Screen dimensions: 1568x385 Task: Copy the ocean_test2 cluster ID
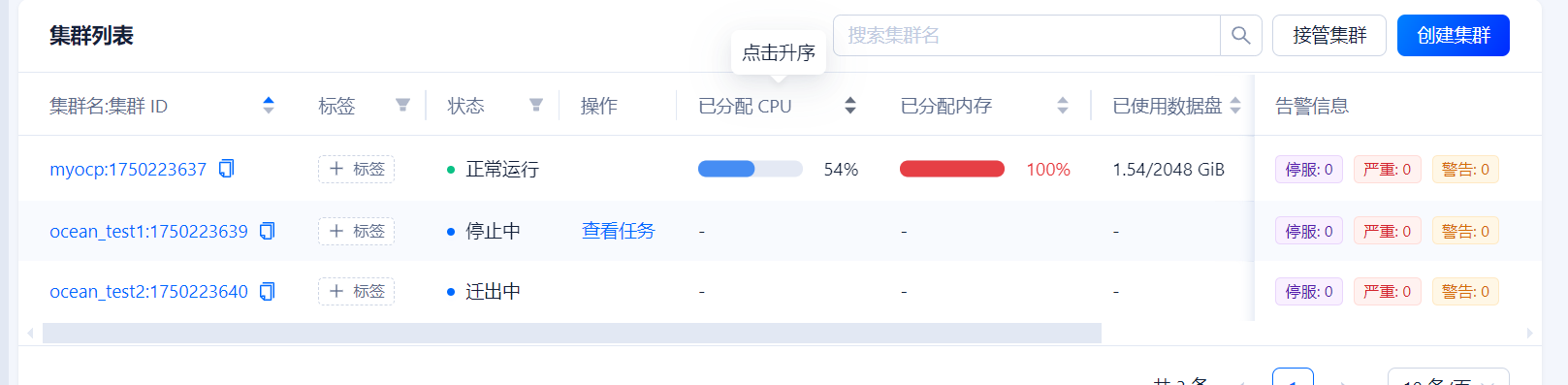click(268, 291)
